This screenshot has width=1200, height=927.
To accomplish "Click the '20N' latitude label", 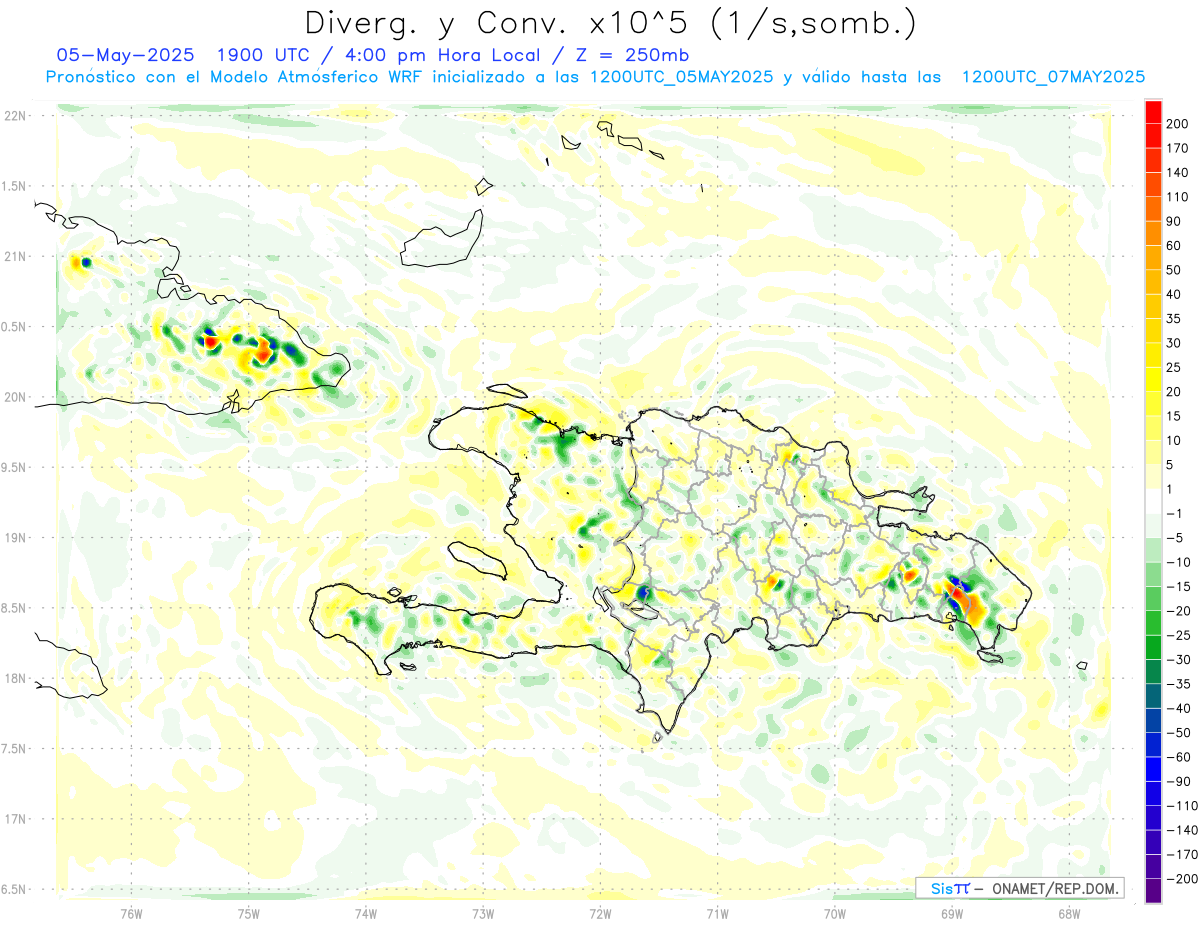I will point(15,397).
